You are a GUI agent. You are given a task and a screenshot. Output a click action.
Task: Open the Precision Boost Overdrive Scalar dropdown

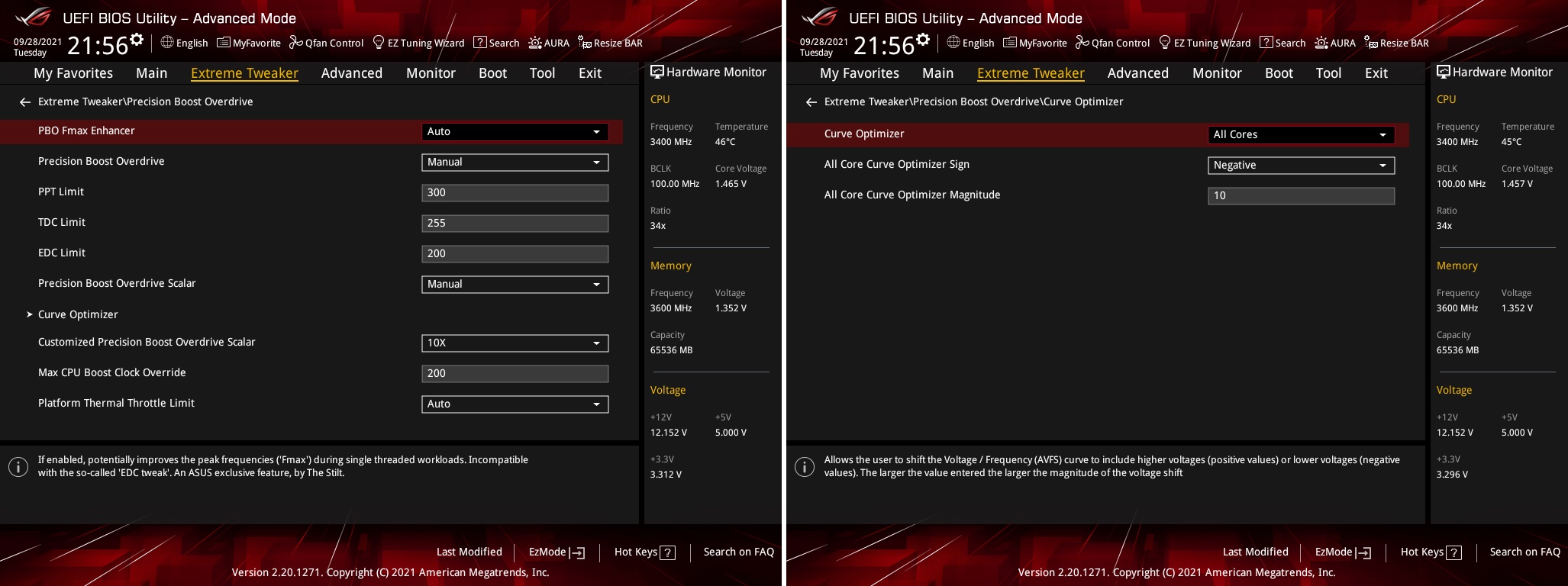tap(515, 285)
